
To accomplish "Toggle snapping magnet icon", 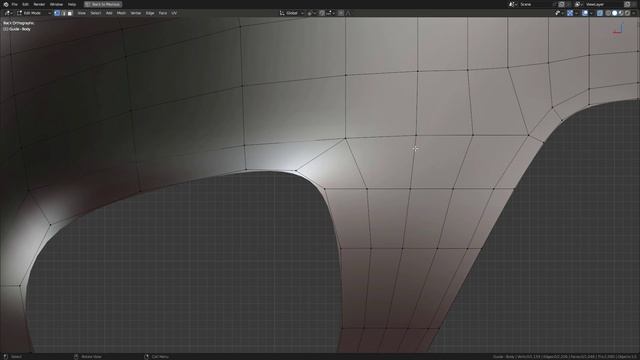I will (x=322, y=13).
